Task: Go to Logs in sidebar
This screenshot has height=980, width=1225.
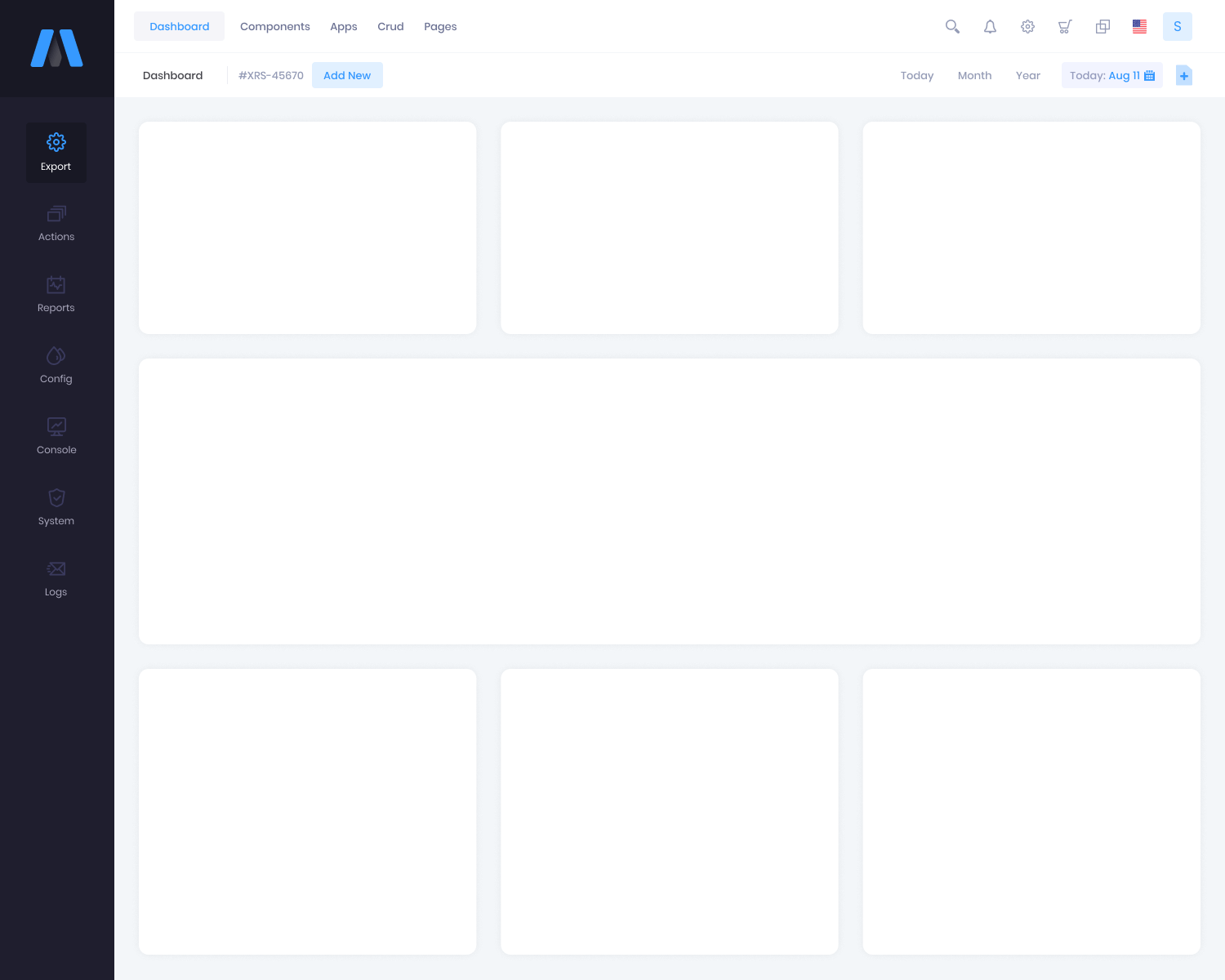Action: pos(56,579)
